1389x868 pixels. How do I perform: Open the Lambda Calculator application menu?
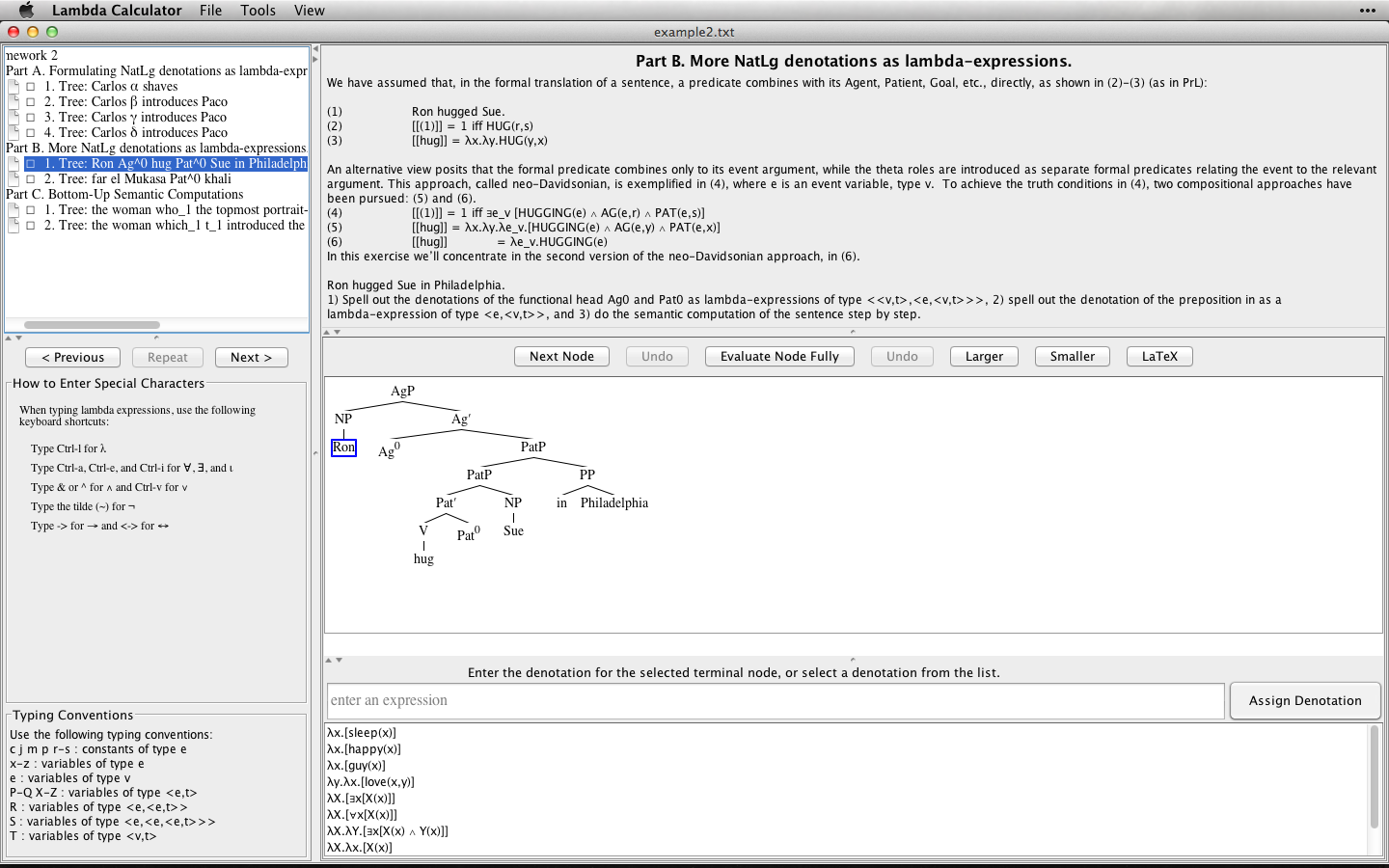pos(117,10)
